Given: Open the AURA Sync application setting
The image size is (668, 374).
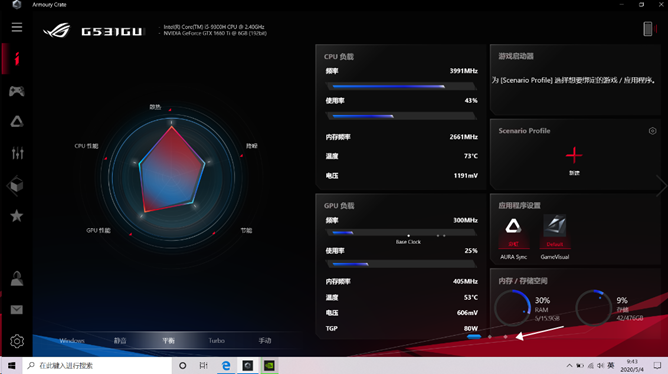Looking at the screenshot, I should tap(513, 237).
